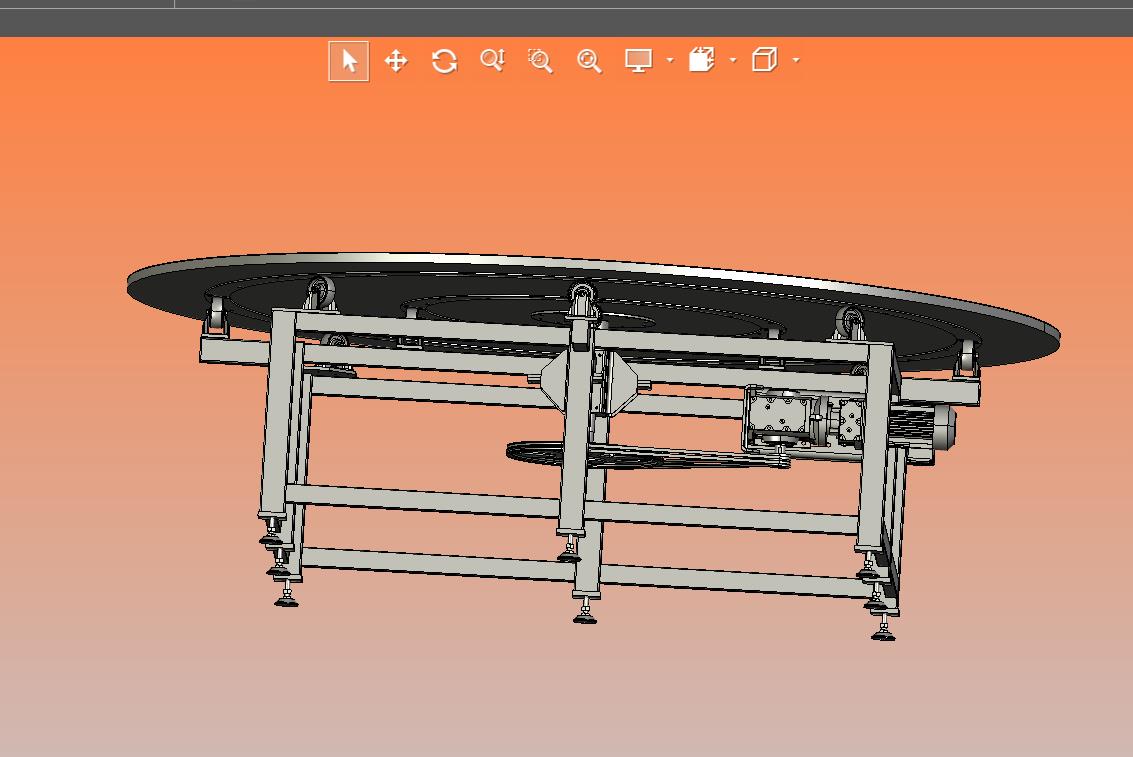Pick the dynamic Zoom in/out tool
The width and height of the screenshot is (1133, 757).
tap(493, 60)
